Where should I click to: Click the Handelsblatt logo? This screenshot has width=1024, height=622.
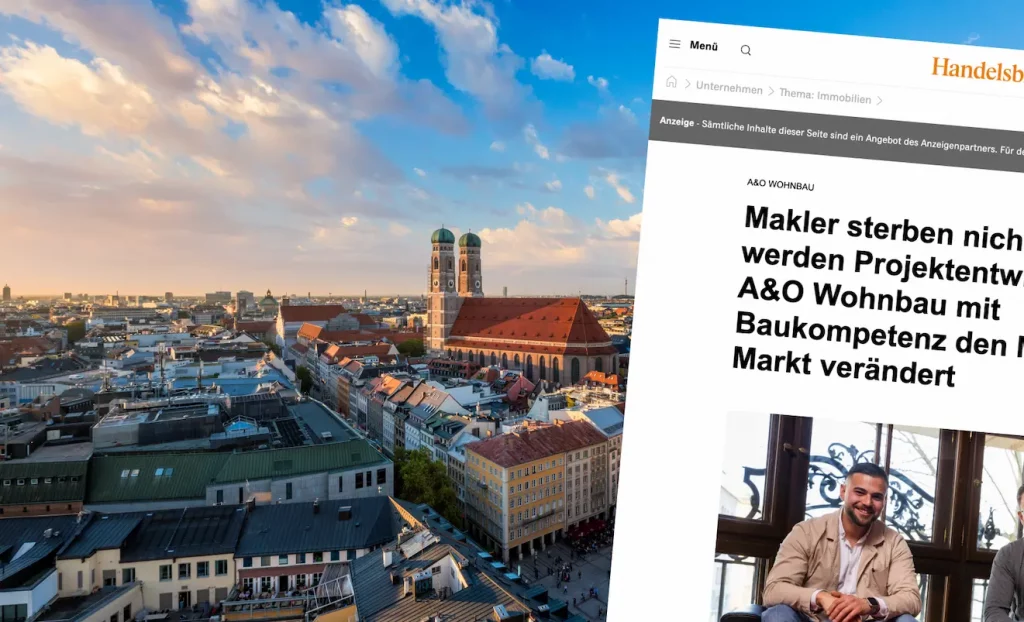976,70
